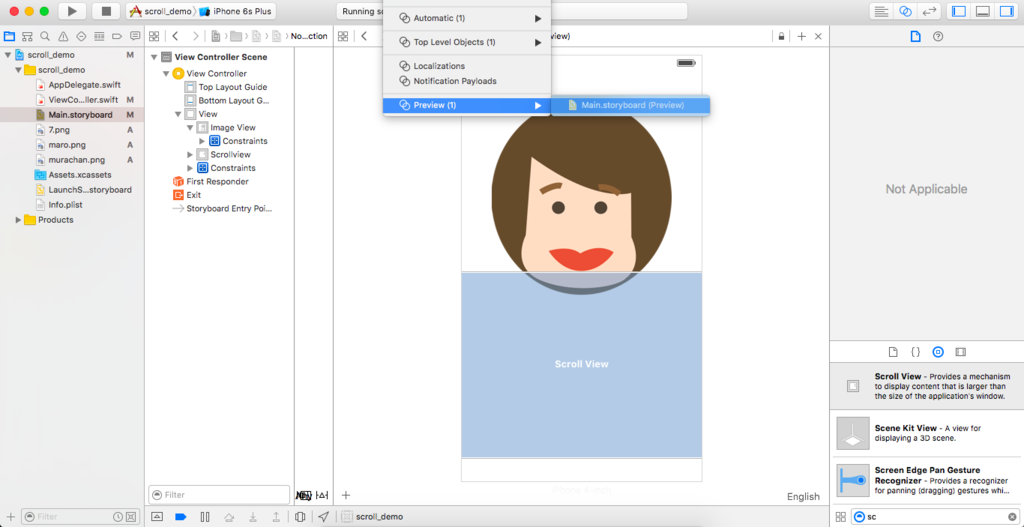This screenshot has height=527, width=1024.
Task: Open the related items grid menu
Action: pyautogui.click(x=154, y=36)
